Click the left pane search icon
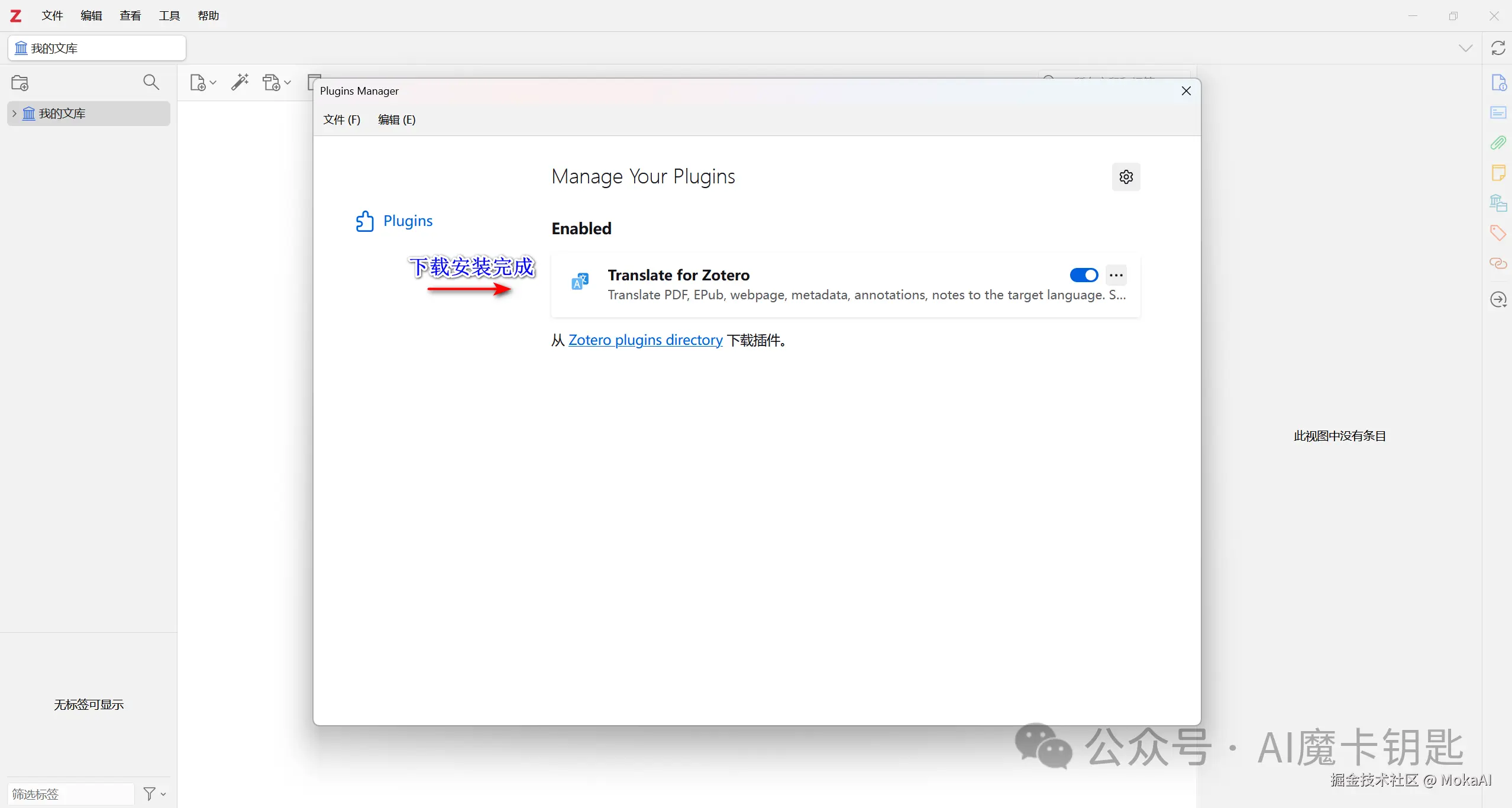This screenshot has height=808, width=1512. [x=151, y=82]
